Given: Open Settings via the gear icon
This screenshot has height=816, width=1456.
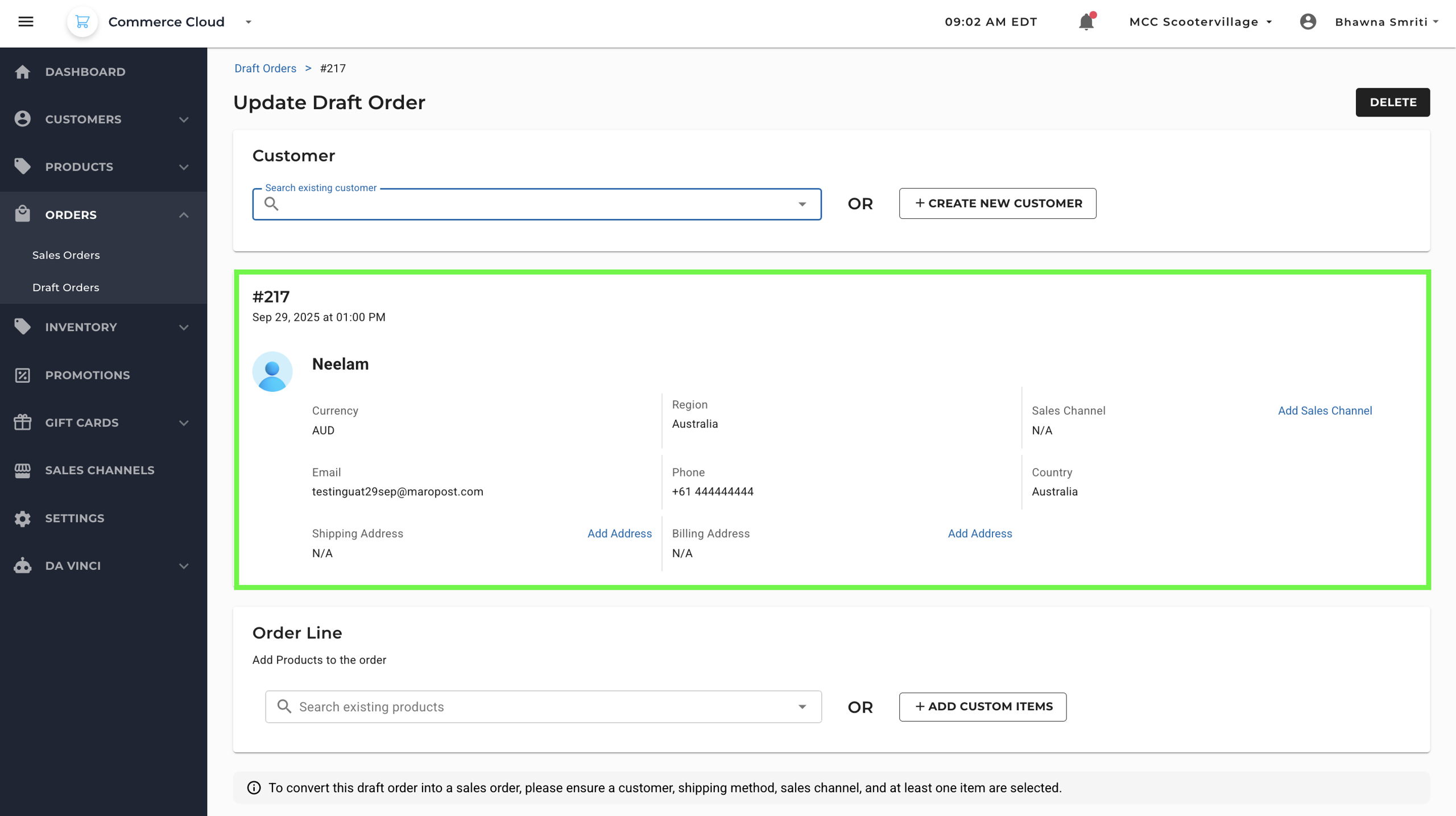Looking at the screenshot, I should point(23,518).
